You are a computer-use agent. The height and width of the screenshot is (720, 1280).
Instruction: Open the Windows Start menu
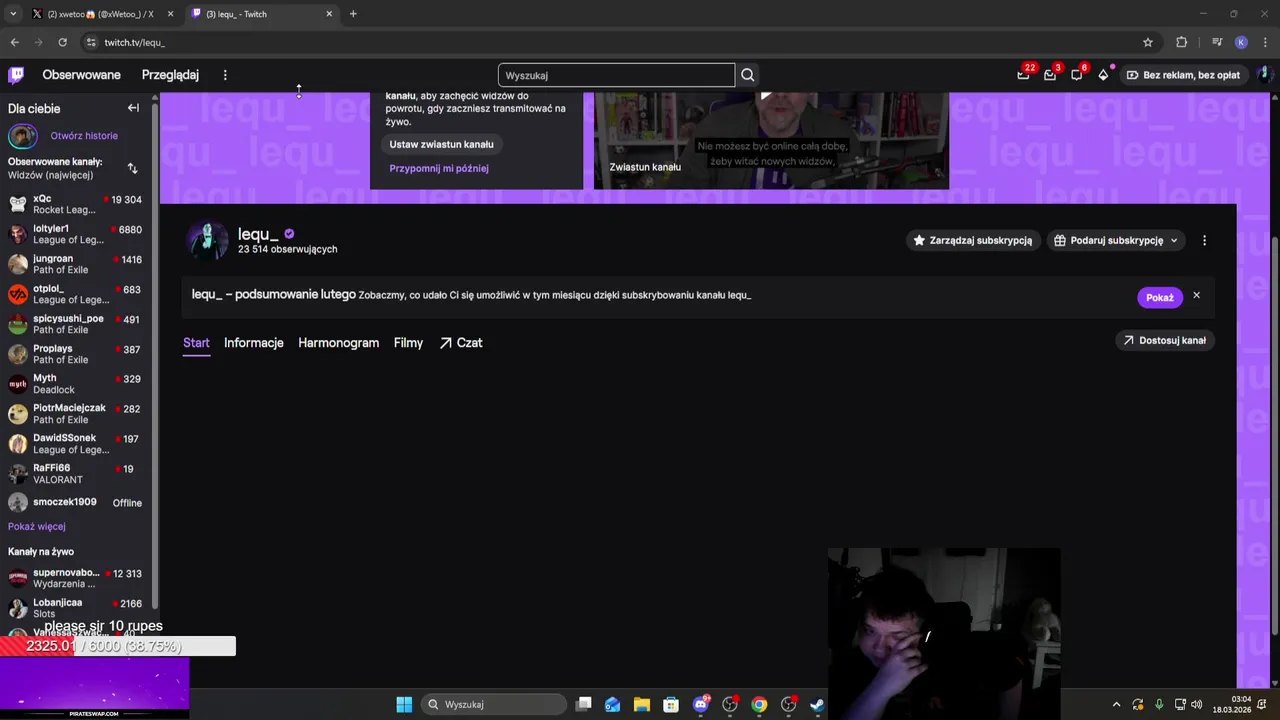[x=404, y=704]
